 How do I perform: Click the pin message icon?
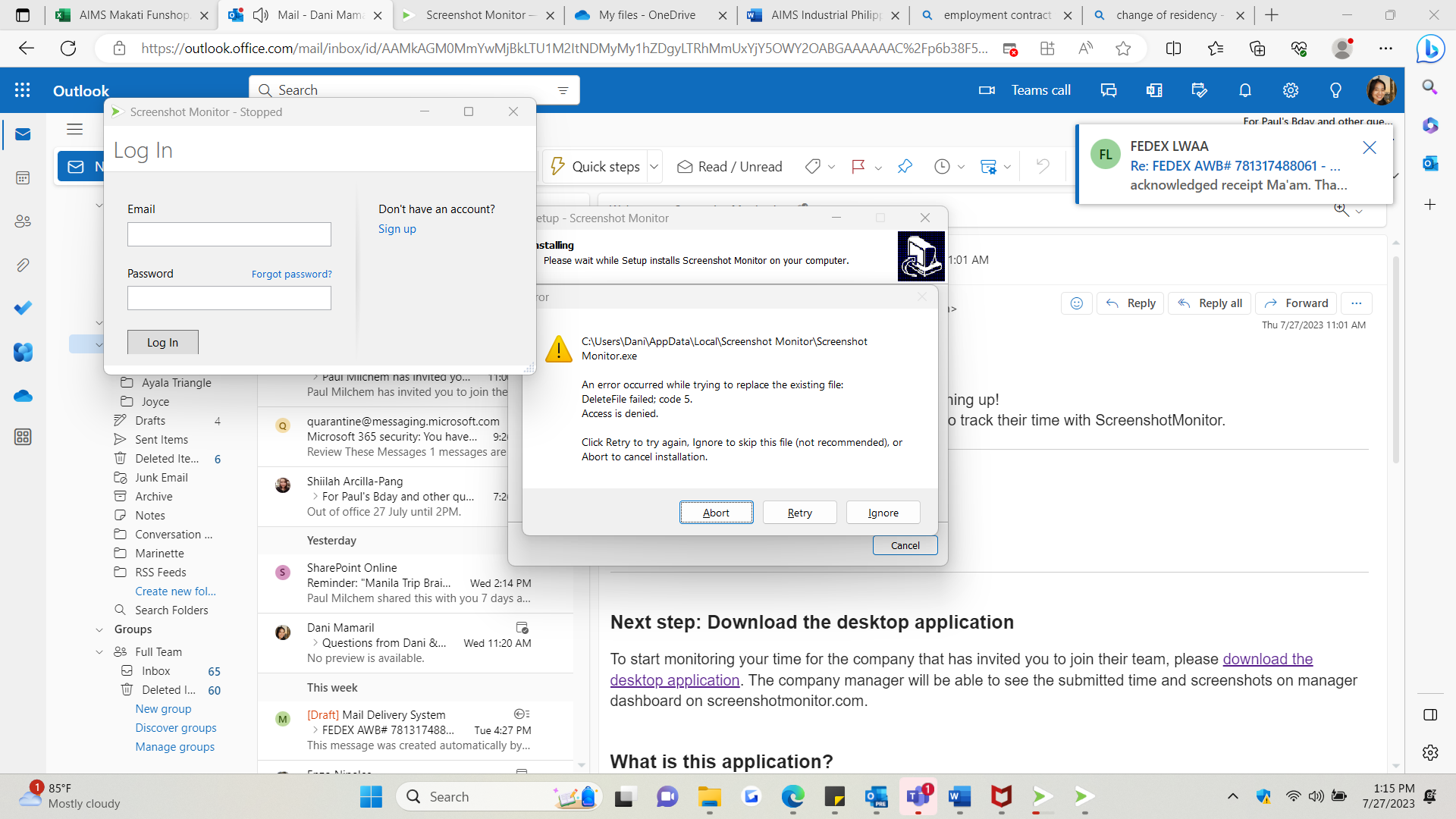tap(905, 167)
